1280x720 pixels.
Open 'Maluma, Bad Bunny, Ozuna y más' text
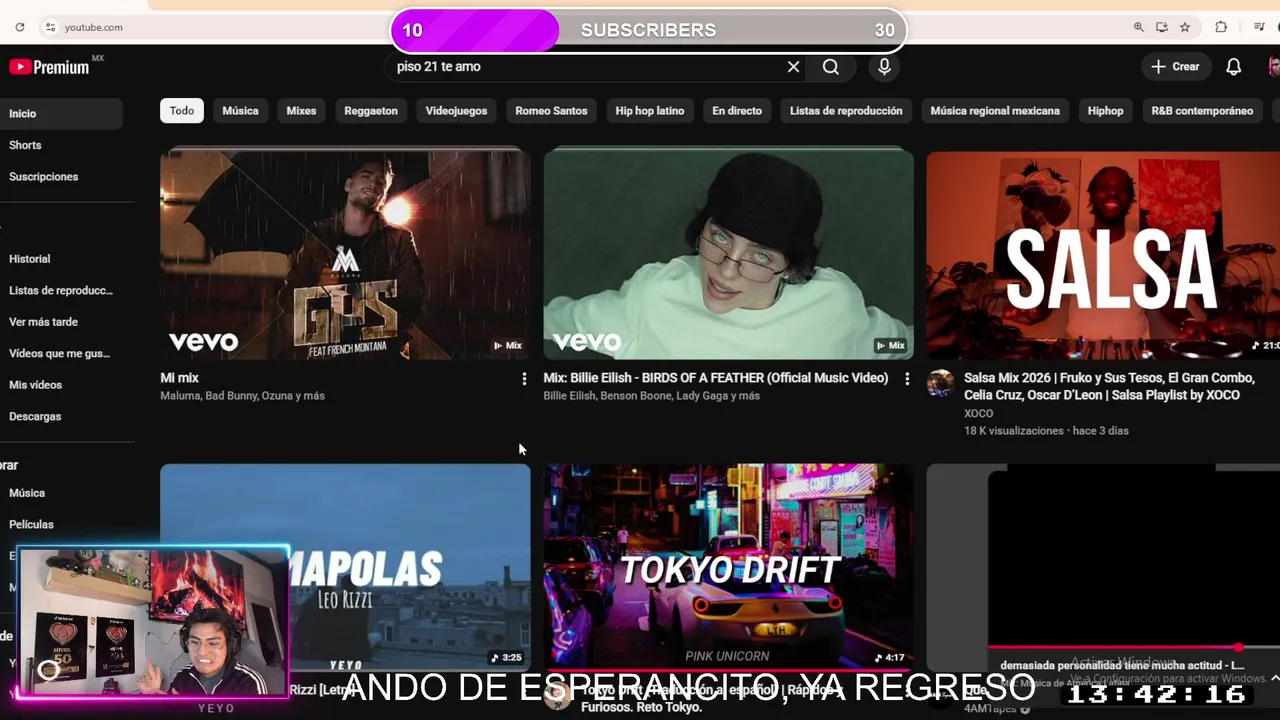pos(243,396)
